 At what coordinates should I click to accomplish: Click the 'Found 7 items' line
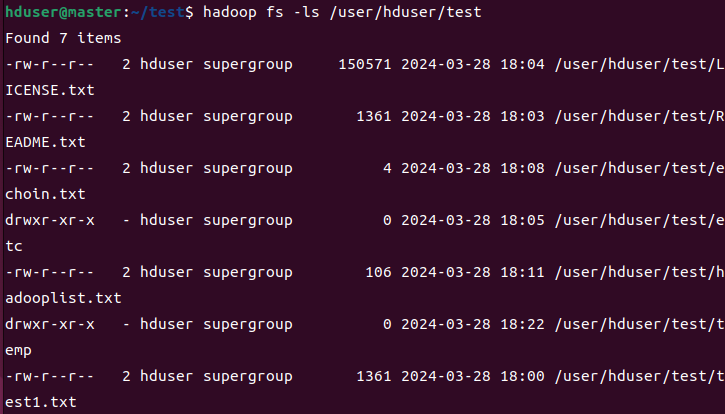click(63, 38)
